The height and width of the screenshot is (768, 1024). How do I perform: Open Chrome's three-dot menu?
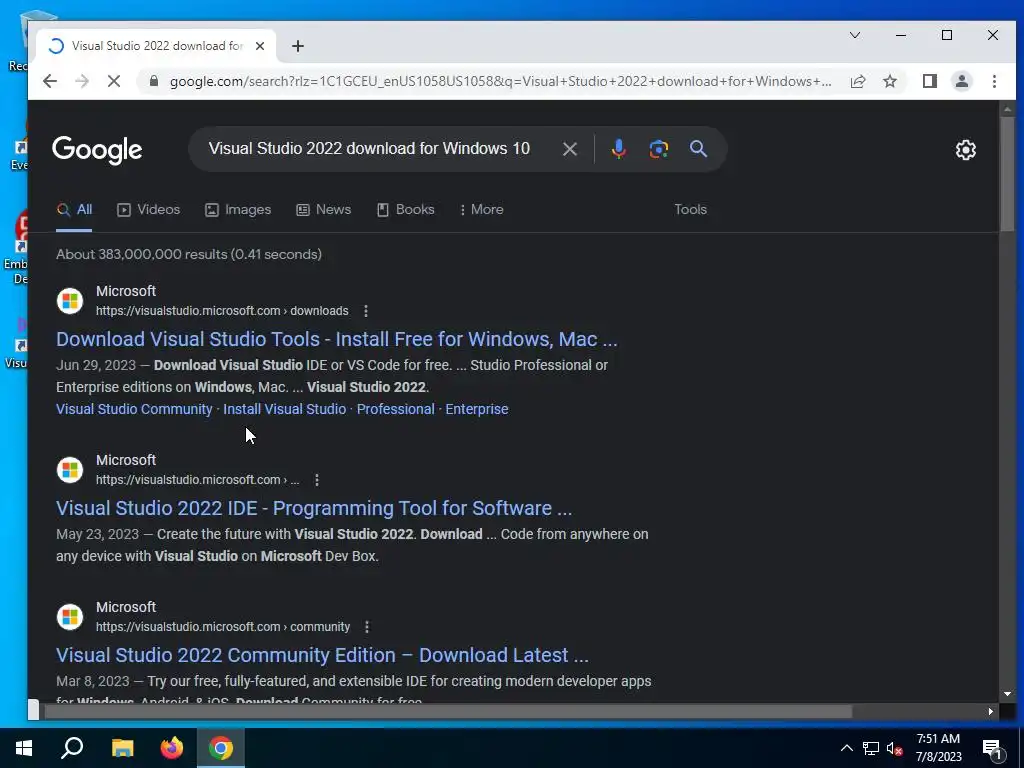994,81
